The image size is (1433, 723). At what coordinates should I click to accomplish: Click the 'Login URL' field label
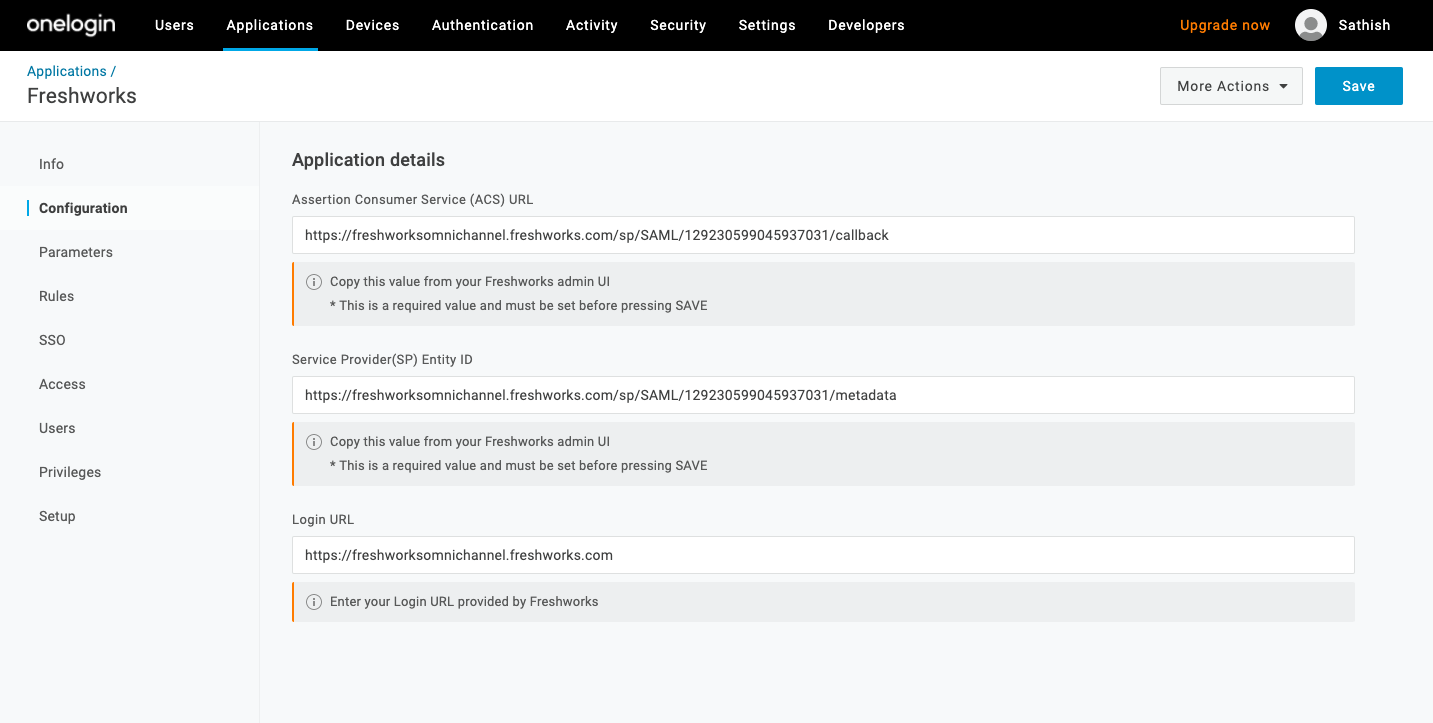pos(323,519)
